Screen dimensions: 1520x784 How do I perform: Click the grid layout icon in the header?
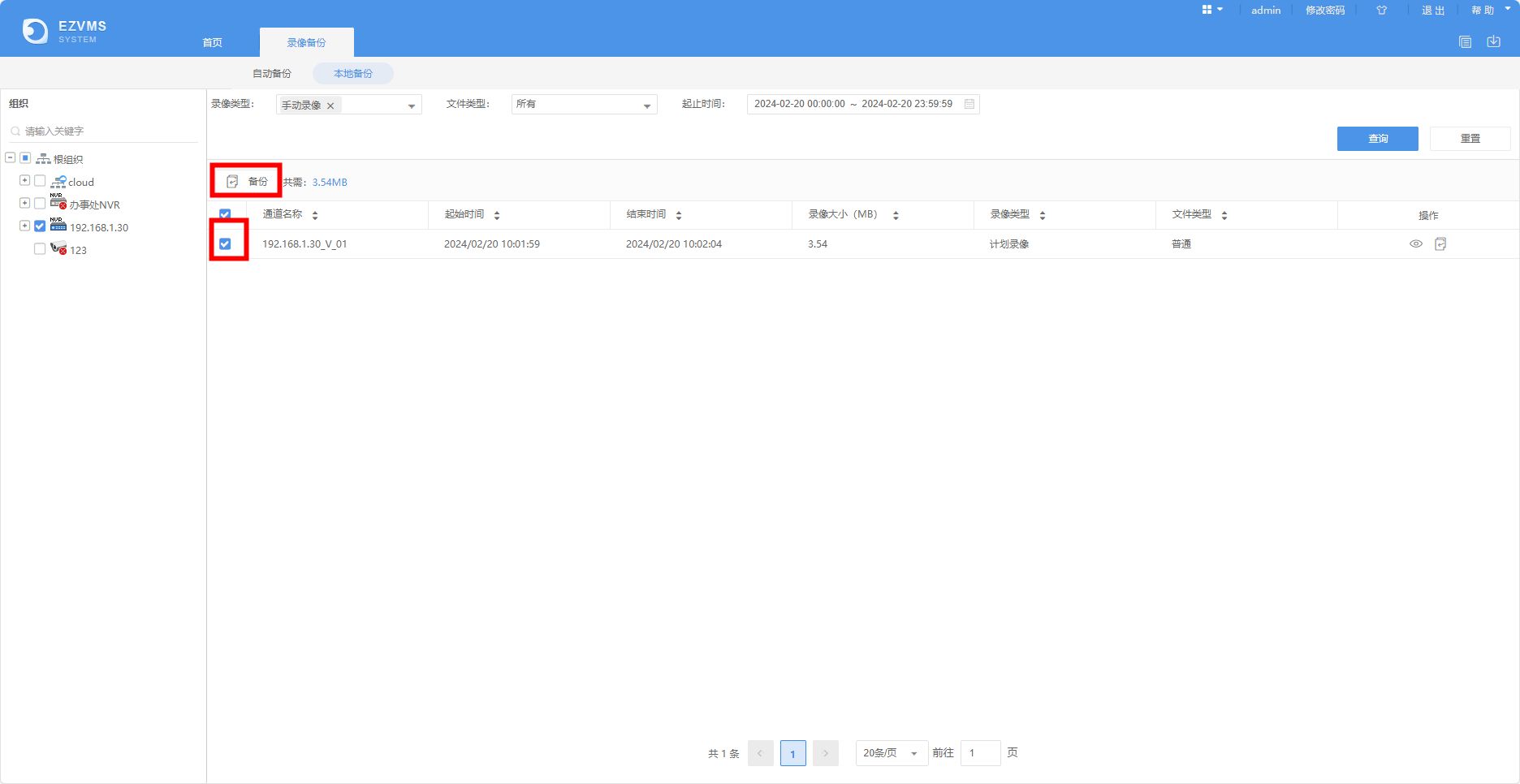tap(1207, 10)
